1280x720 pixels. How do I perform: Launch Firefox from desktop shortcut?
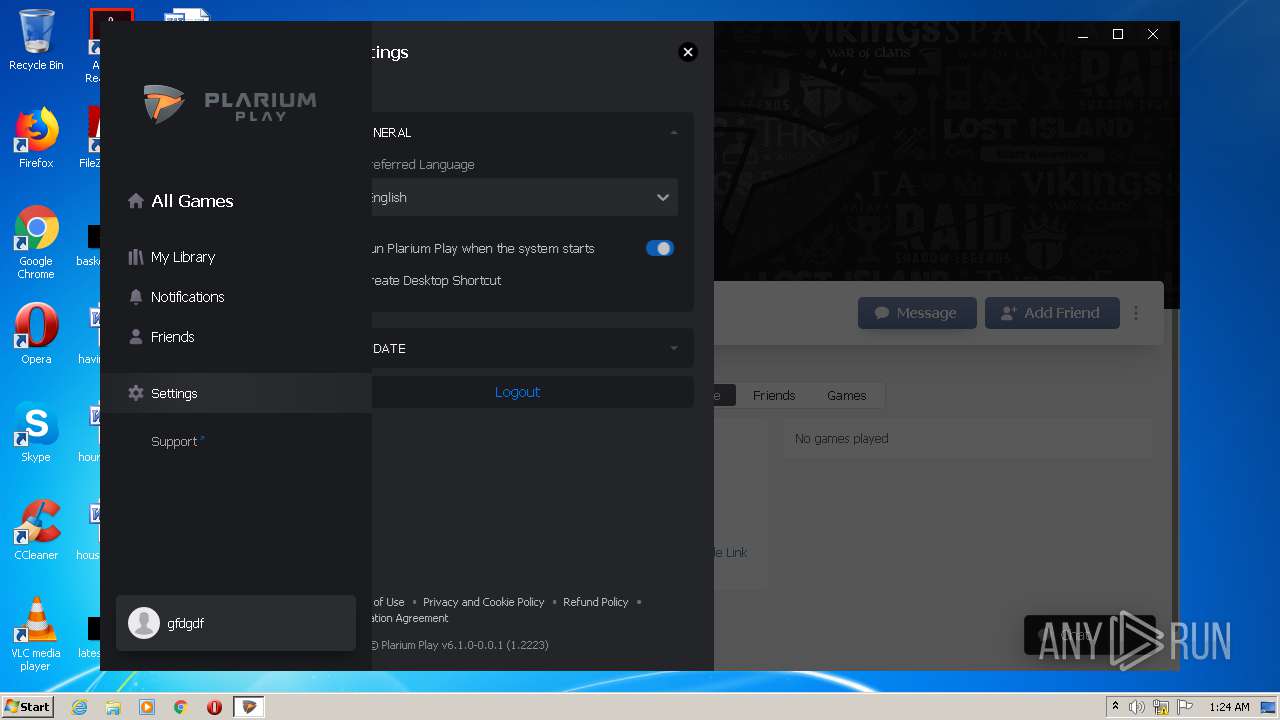[36, 138]
